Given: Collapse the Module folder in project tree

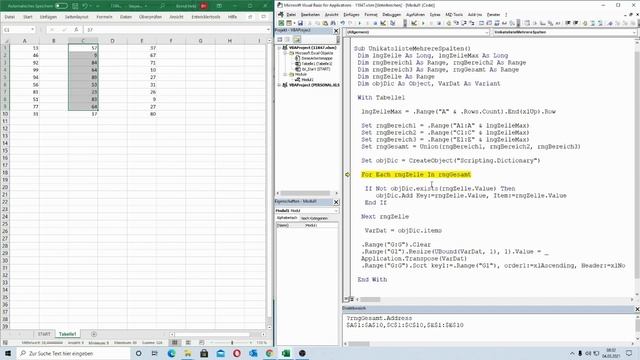Looking at the screenshot, I should point(286,74).
